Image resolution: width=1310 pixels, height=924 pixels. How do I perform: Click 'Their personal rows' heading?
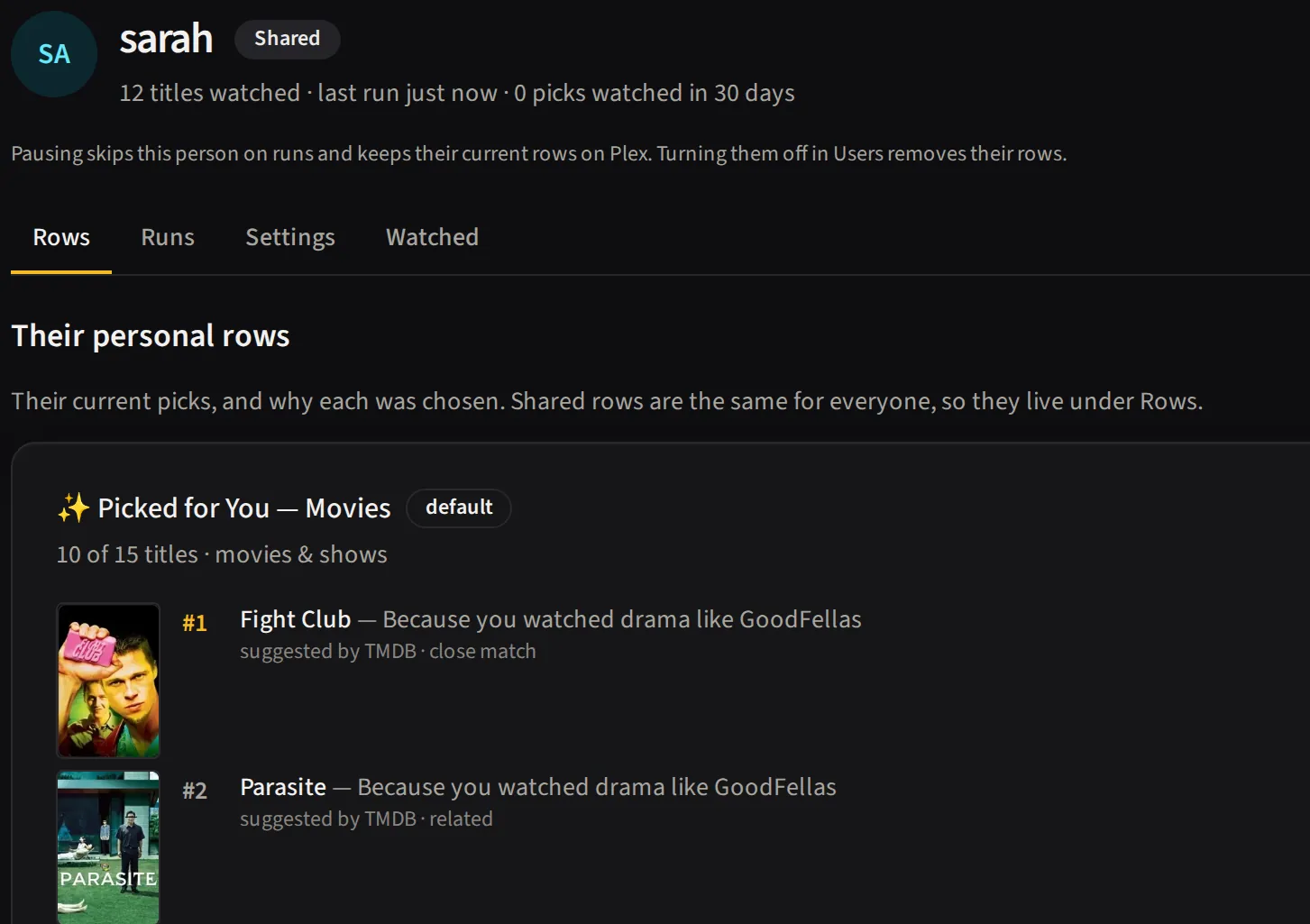point(151,336)
